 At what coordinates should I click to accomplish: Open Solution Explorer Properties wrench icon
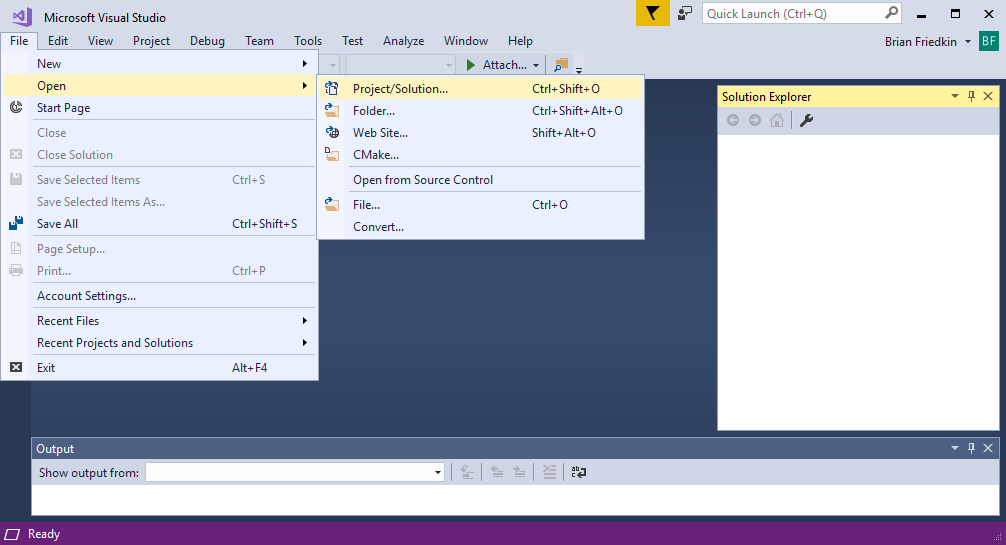pyautogui.click(x=806, y=120)
